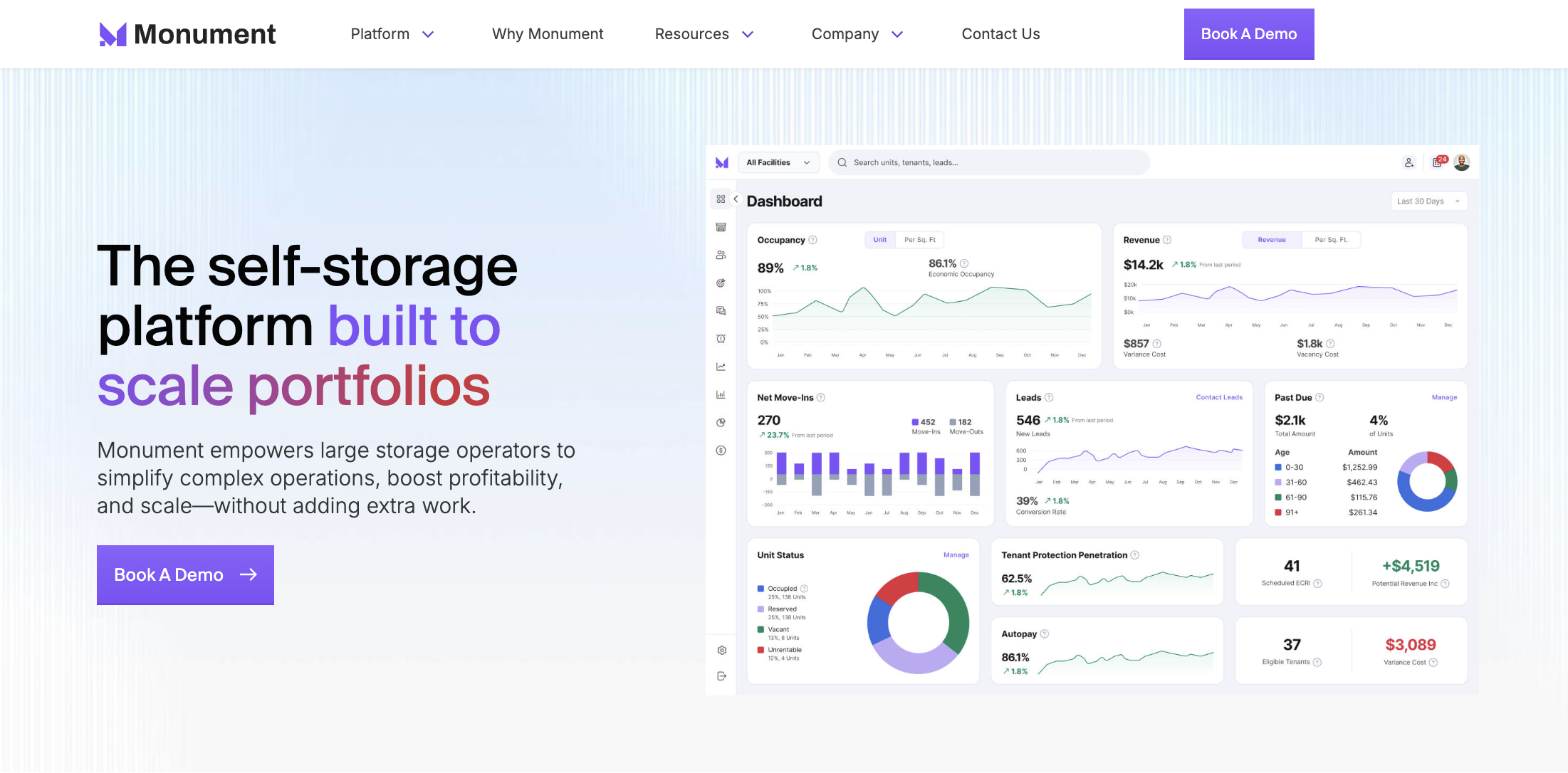Expand the Last 30 Days dropdown

coord(1428,201)
